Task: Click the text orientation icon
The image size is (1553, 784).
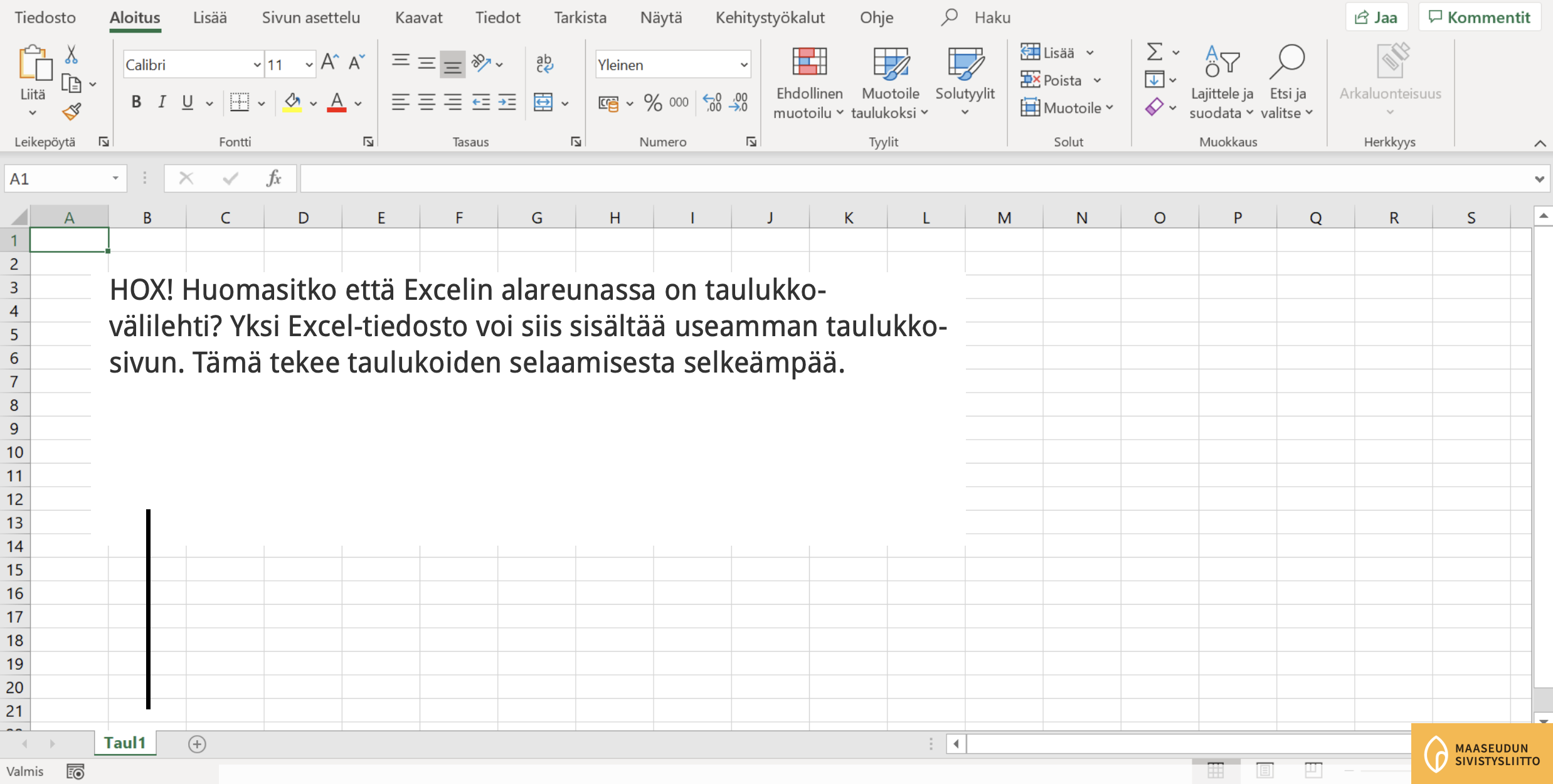Action: pos(481,62)
